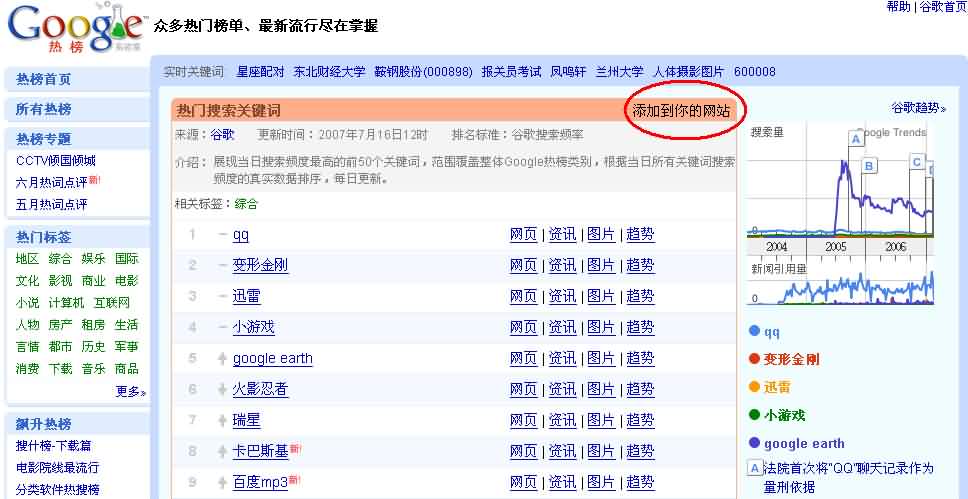Click the blue dot next to qq legend
This screenshot has width=968, height=499.
click(x=754, y=331)
